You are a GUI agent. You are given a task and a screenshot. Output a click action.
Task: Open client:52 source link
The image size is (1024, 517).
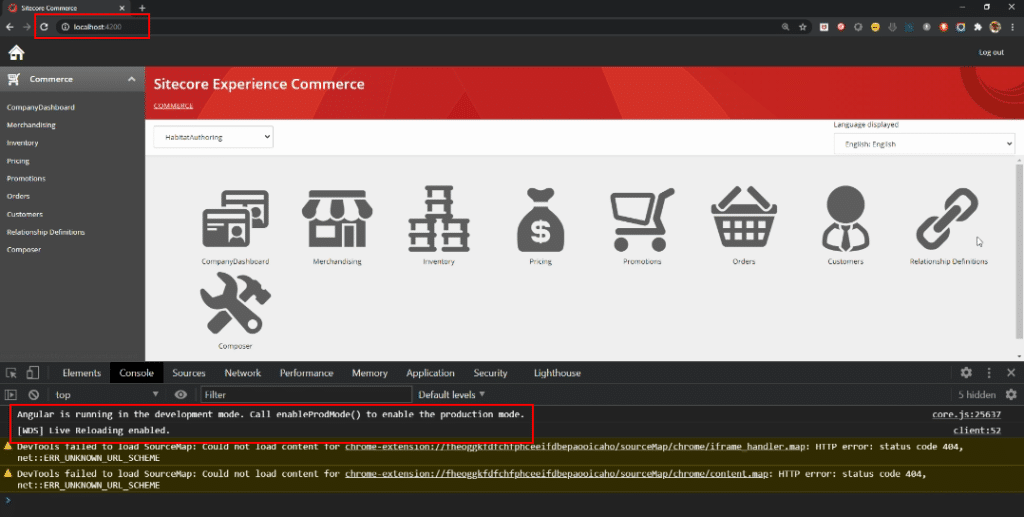pyautogui.click(x=977, y=430)
